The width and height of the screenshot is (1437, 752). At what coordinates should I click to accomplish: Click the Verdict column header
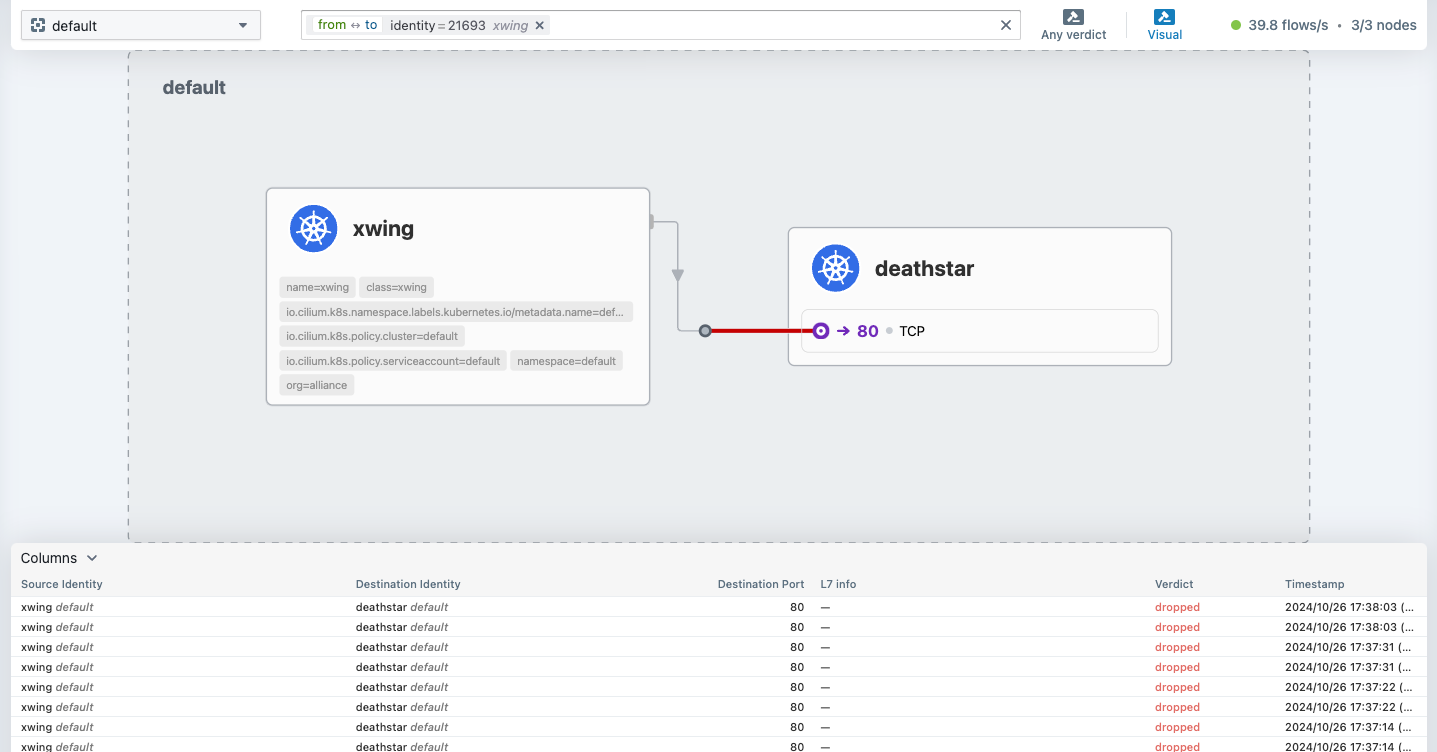pyautogui.click(x=1174, y=584)
